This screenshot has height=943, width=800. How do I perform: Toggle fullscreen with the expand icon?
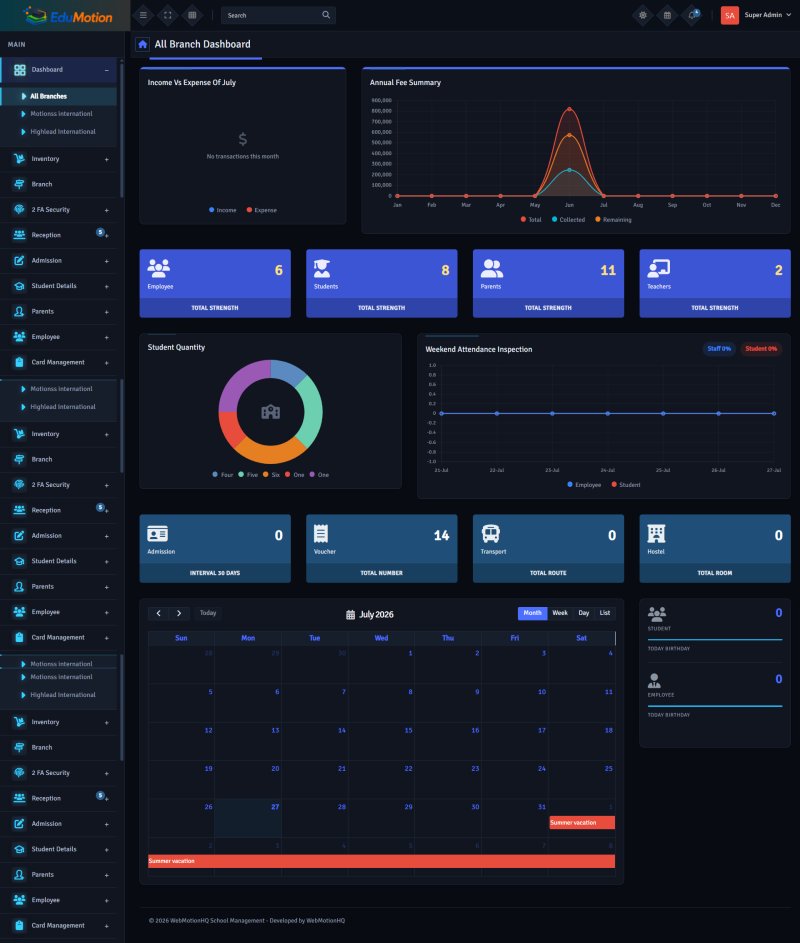click(x=168, y=15)
